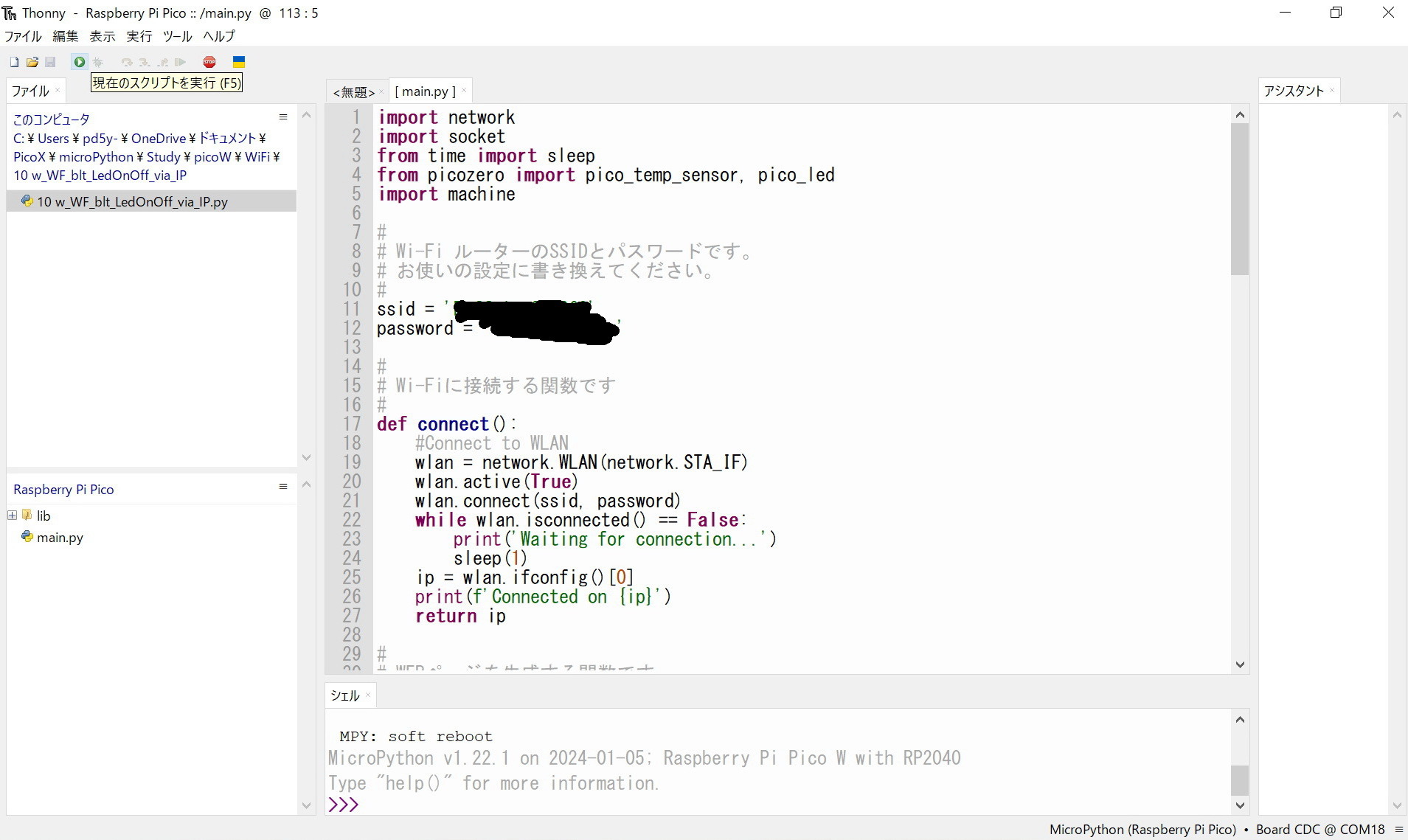1408x840 pixels.
Task: Click the Raspberry Pi Pico heading link
Action: 63,489
